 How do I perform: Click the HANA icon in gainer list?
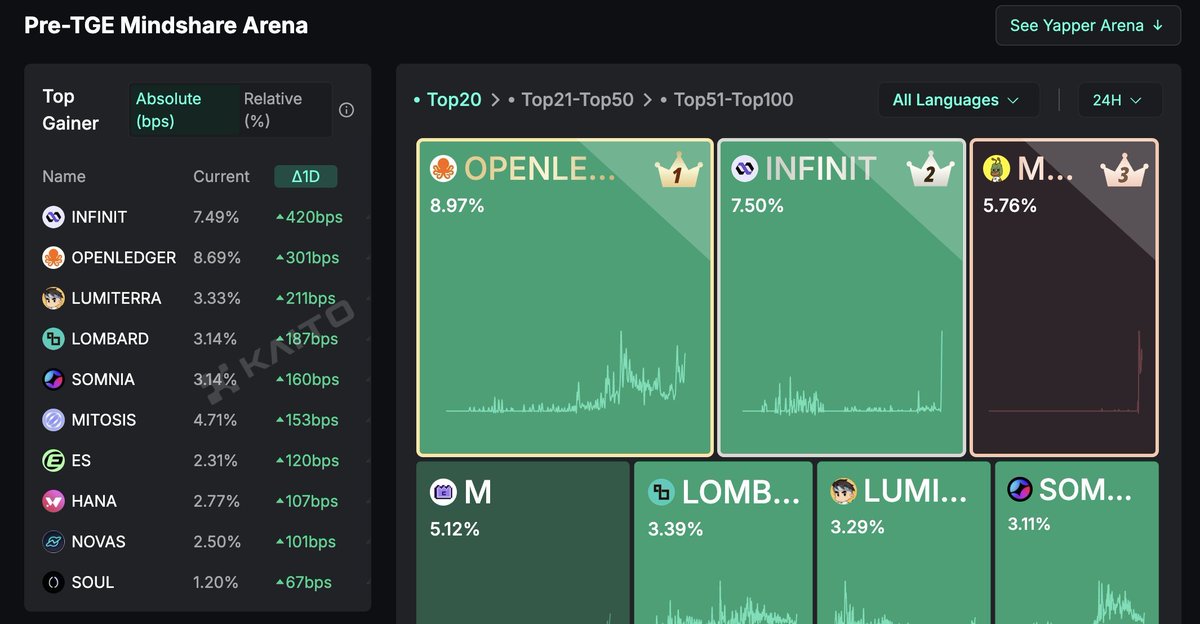53,501
